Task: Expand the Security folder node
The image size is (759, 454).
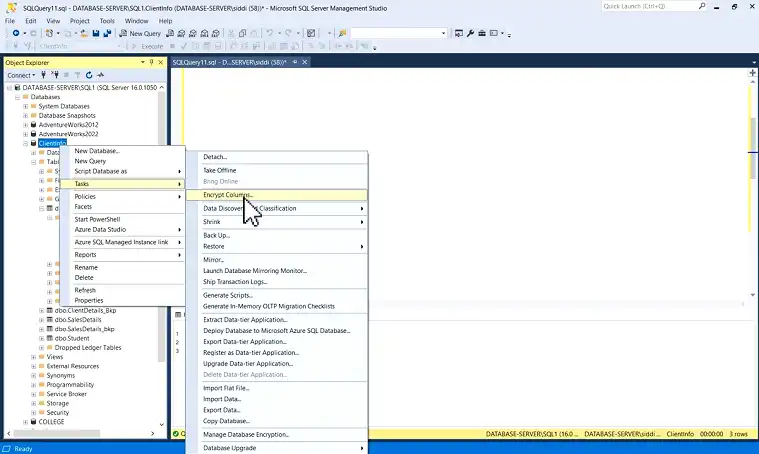Action: coord(33,413)
